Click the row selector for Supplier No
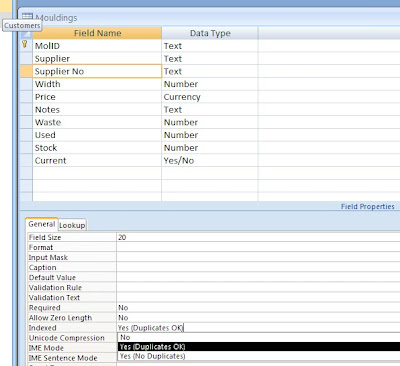This screenshot has height=366, width=400. (26, 71)
